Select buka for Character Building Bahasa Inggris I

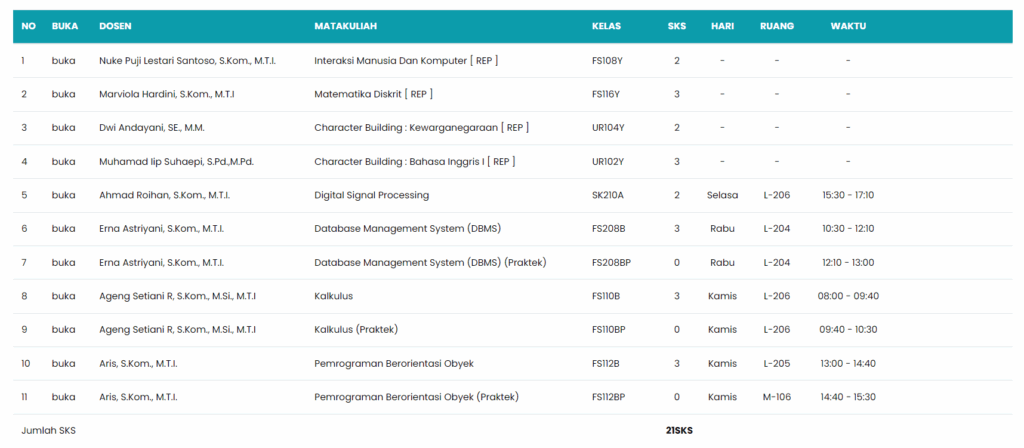coord(63,162)
